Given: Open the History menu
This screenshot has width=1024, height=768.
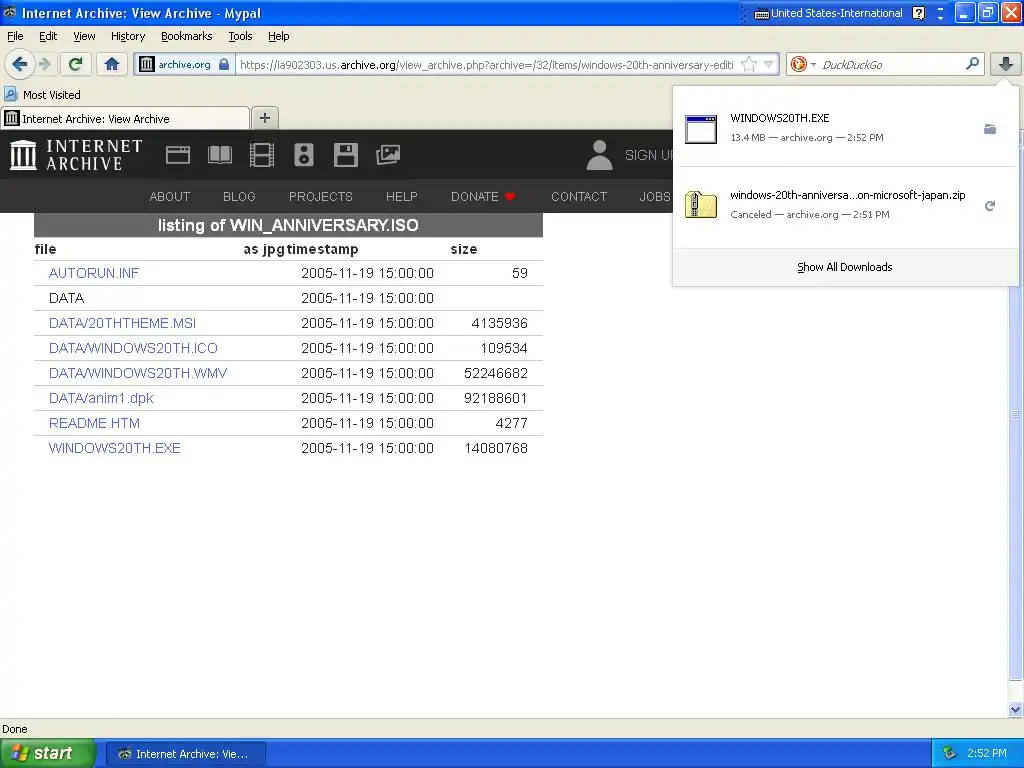Looking at the screenshot, I should (x=127, y=36).
